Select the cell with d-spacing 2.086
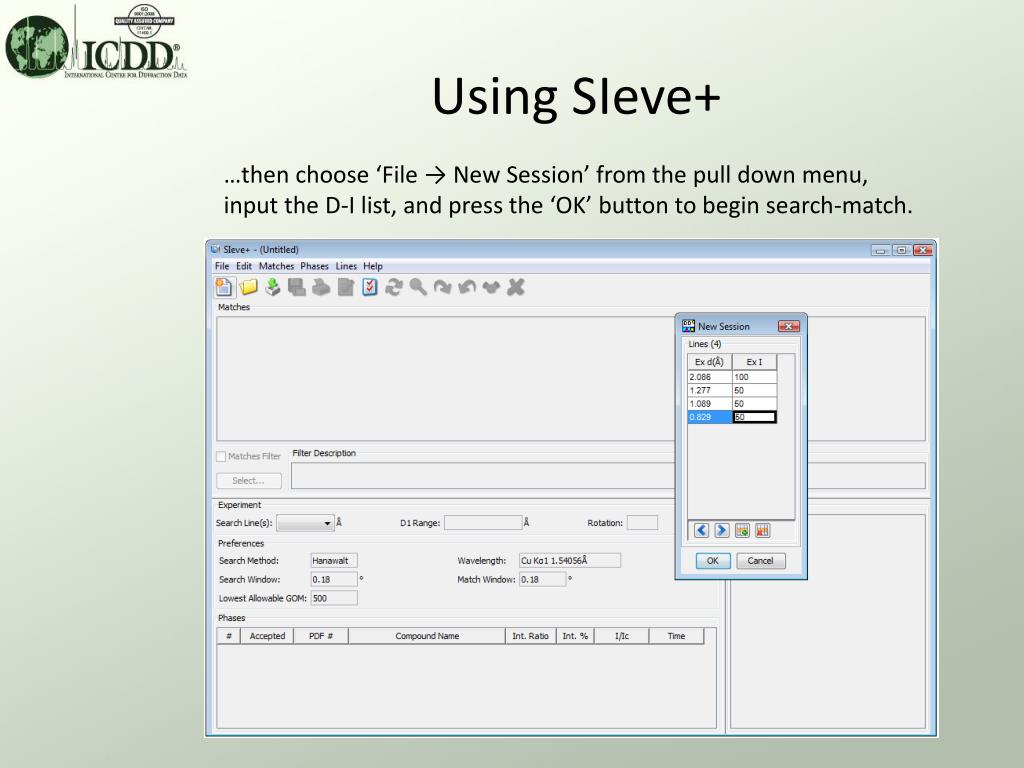This screenshot has height=768, width=1024. pyautogui.click(x=709, y=377)
